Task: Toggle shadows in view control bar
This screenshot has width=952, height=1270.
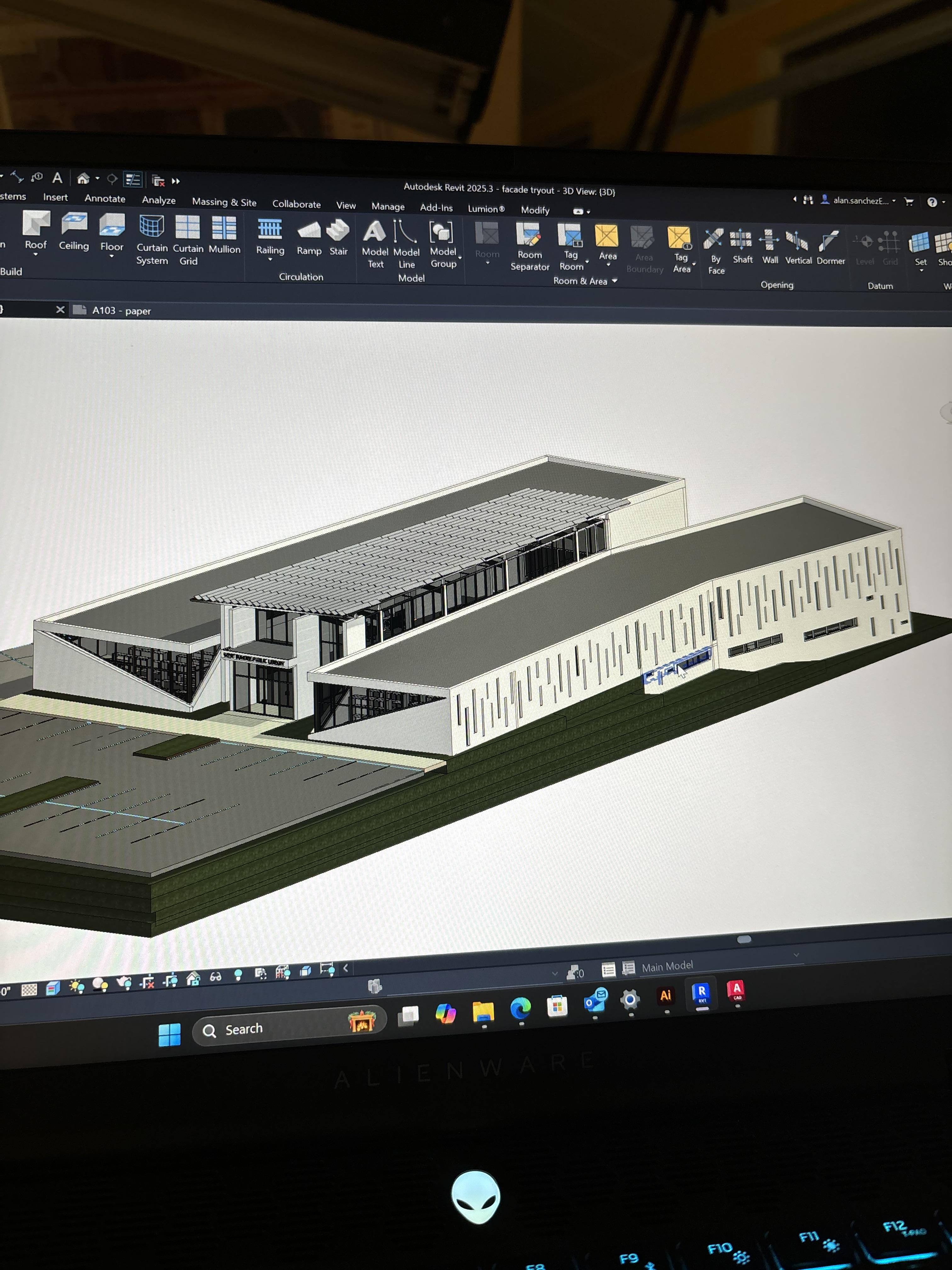Action: tap(100, 985)
